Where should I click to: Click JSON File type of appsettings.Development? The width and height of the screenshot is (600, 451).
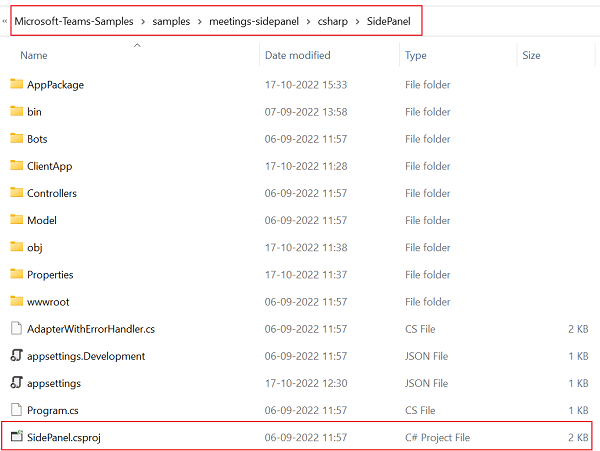426,356
